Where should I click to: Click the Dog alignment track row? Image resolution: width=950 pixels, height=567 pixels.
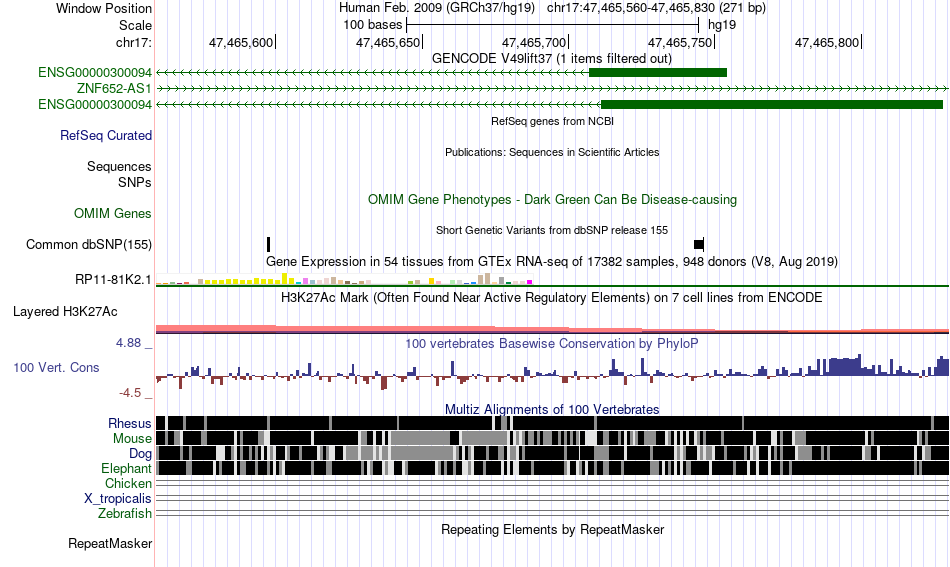click(x=553, y=453)
